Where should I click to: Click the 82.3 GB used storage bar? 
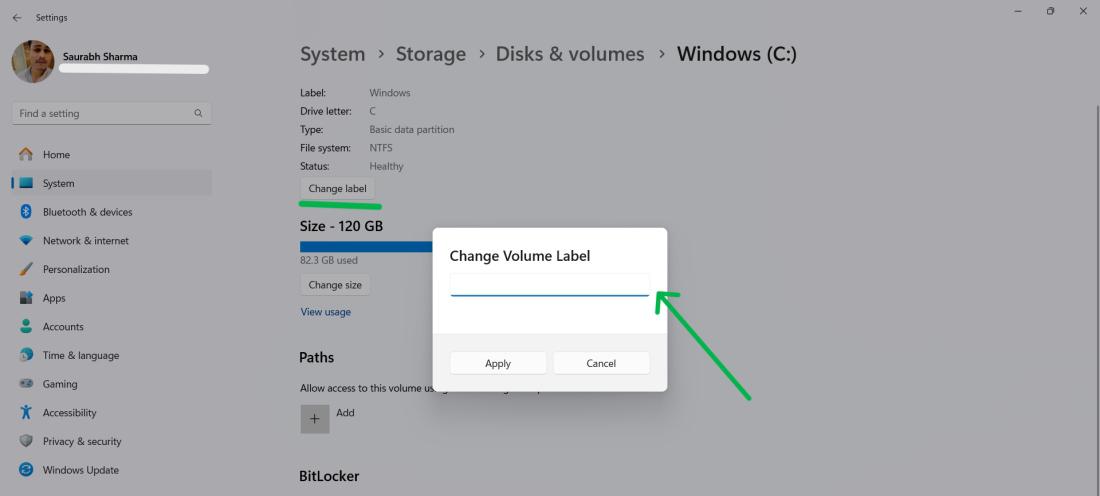pyautogui.click(x=365, y=246)
